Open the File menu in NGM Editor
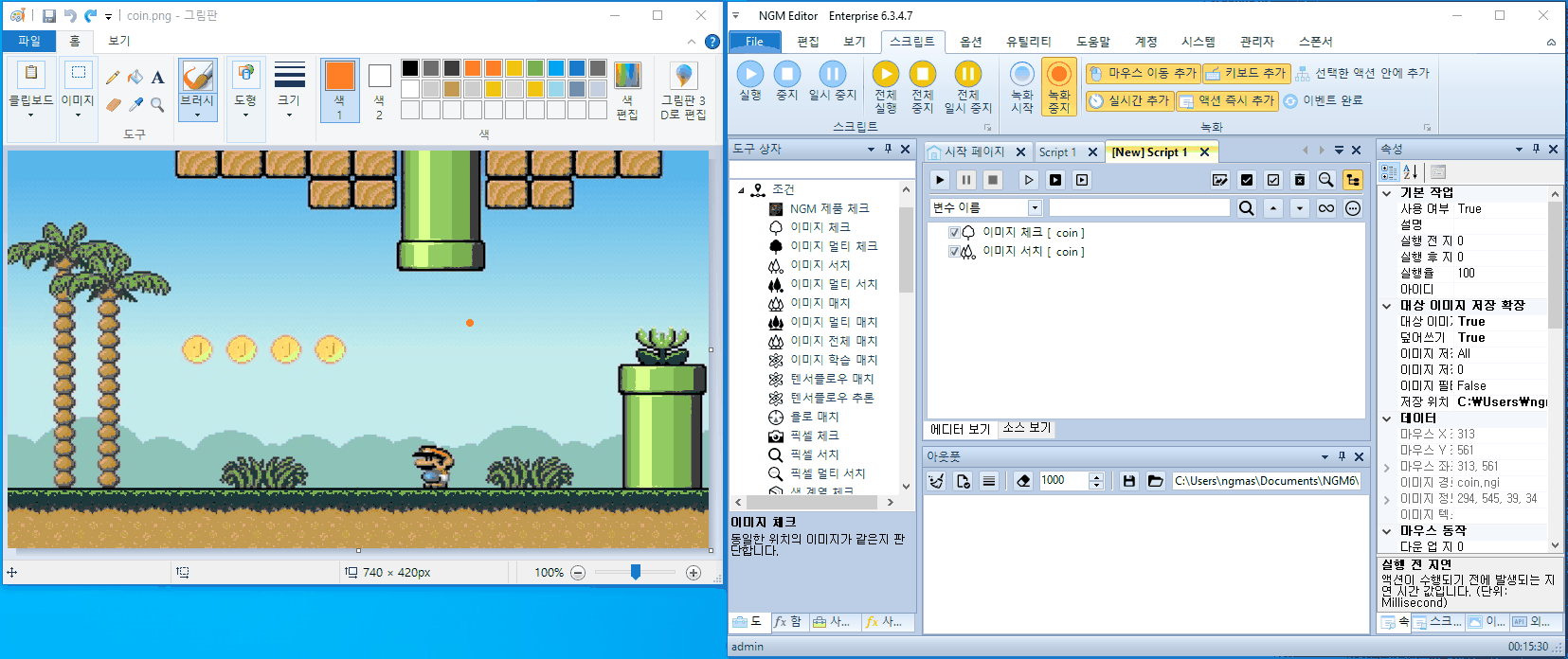 point(755,42)
